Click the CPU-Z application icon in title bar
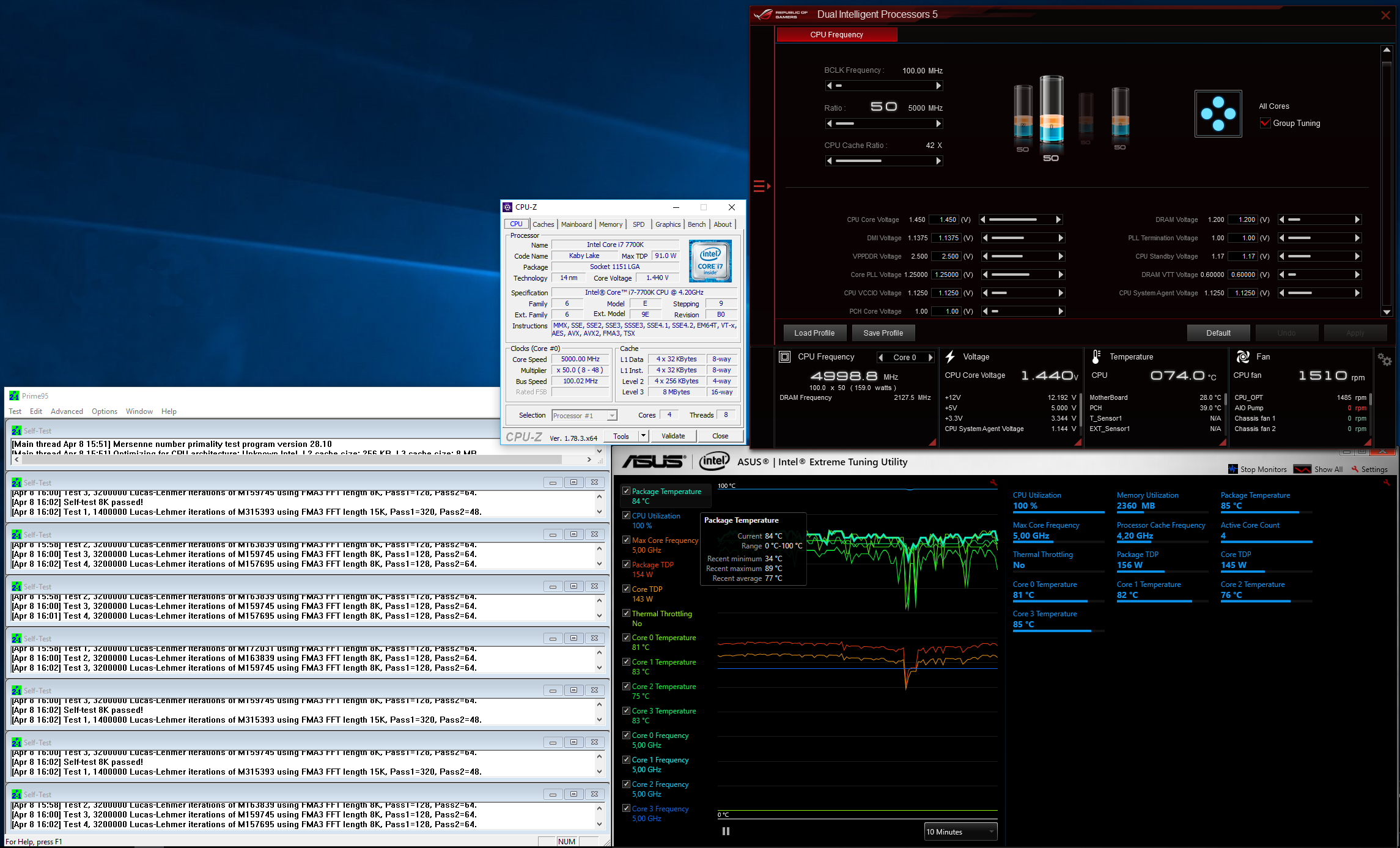 [x=507, y=207]
